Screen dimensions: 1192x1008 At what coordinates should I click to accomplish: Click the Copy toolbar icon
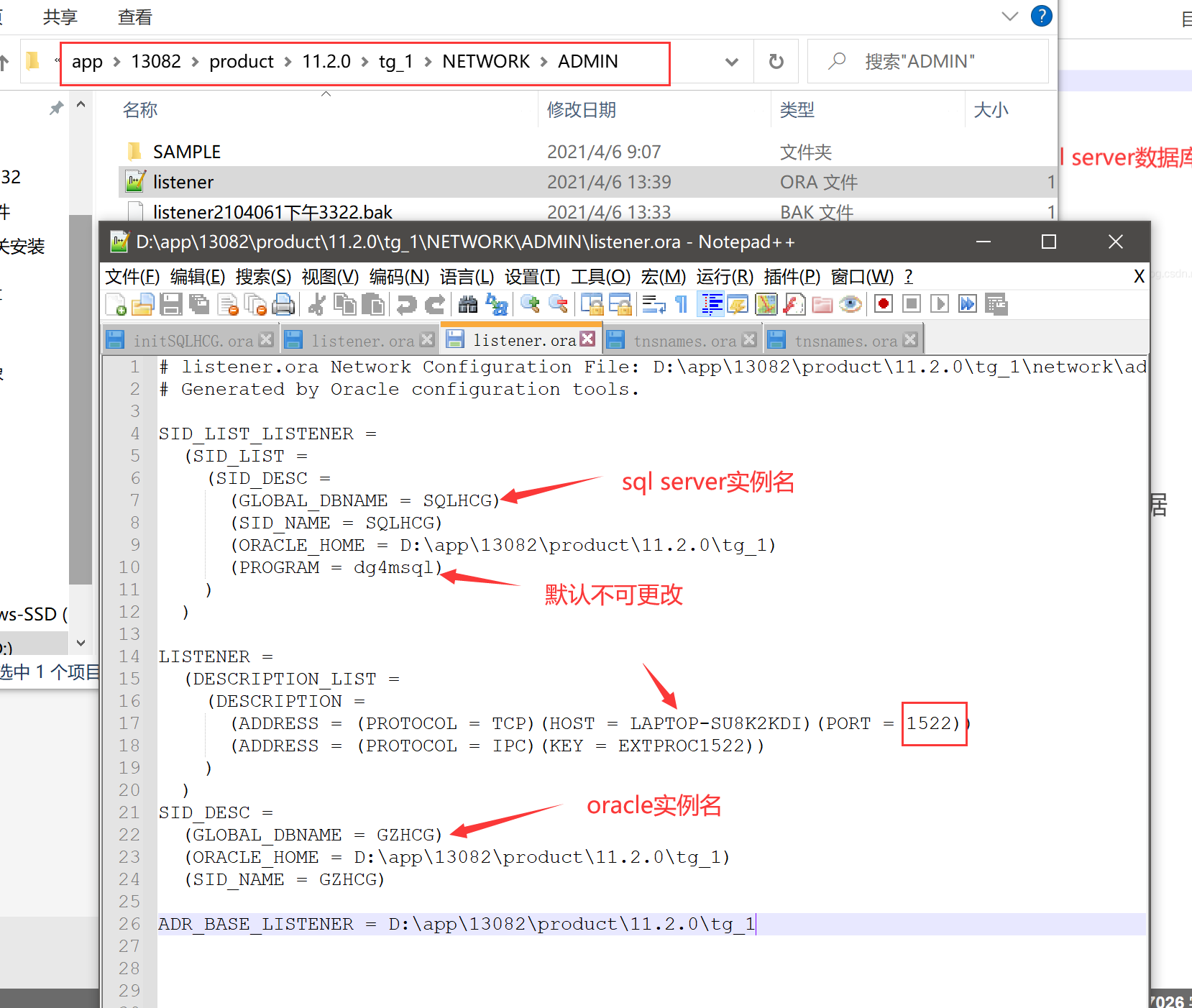pos(345,305)
